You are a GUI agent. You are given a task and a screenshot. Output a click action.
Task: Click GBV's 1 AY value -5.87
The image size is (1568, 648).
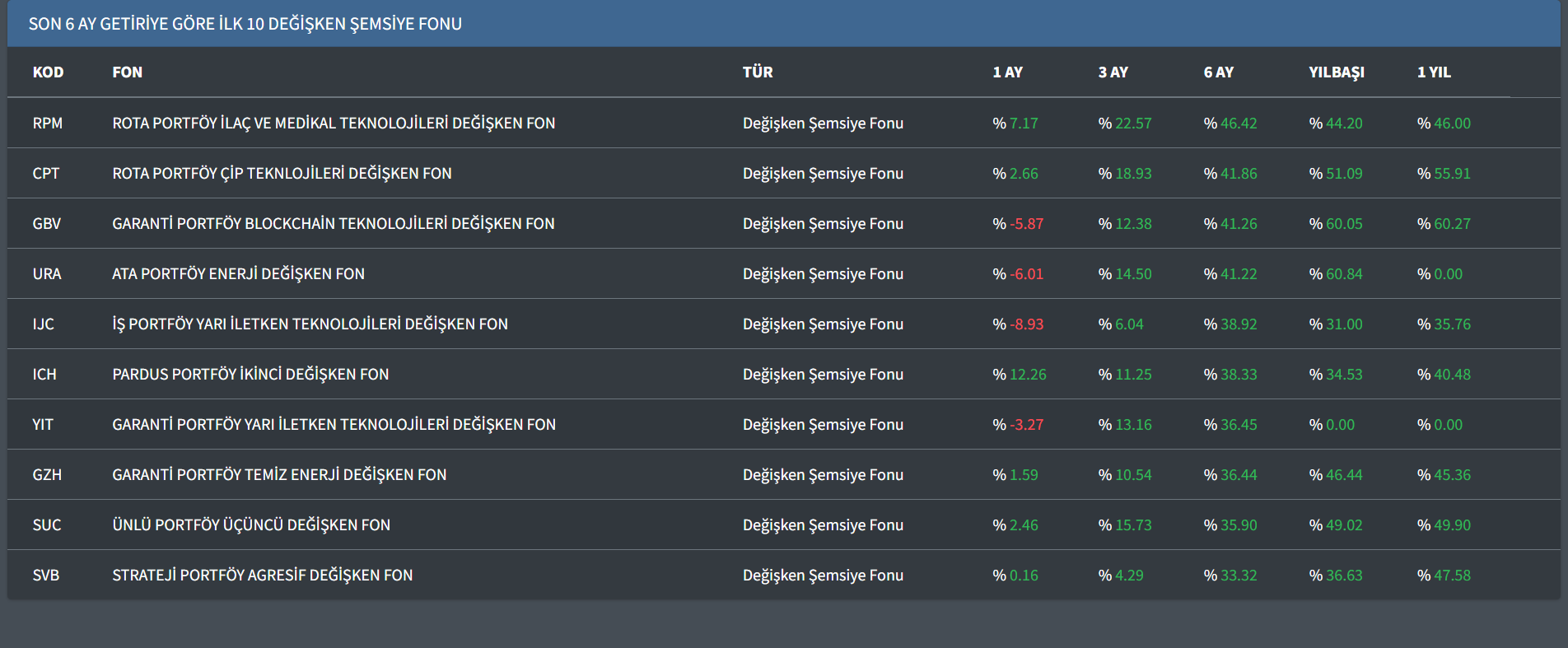(1025, 223)
